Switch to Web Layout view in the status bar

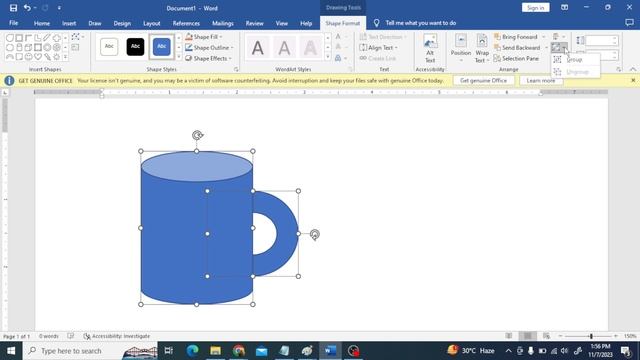[546, 336]
